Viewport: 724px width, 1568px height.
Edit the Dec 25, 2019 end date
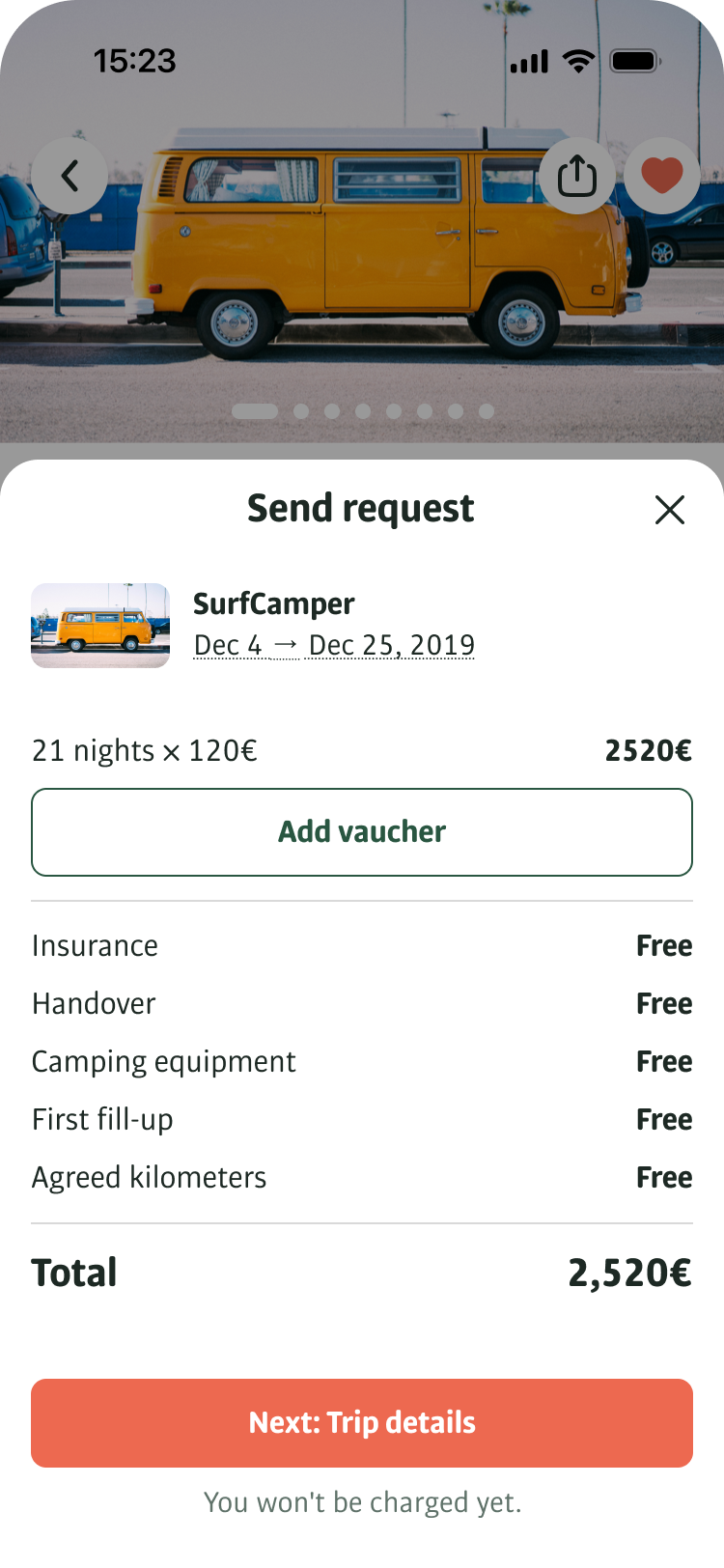tap(392, 645)
